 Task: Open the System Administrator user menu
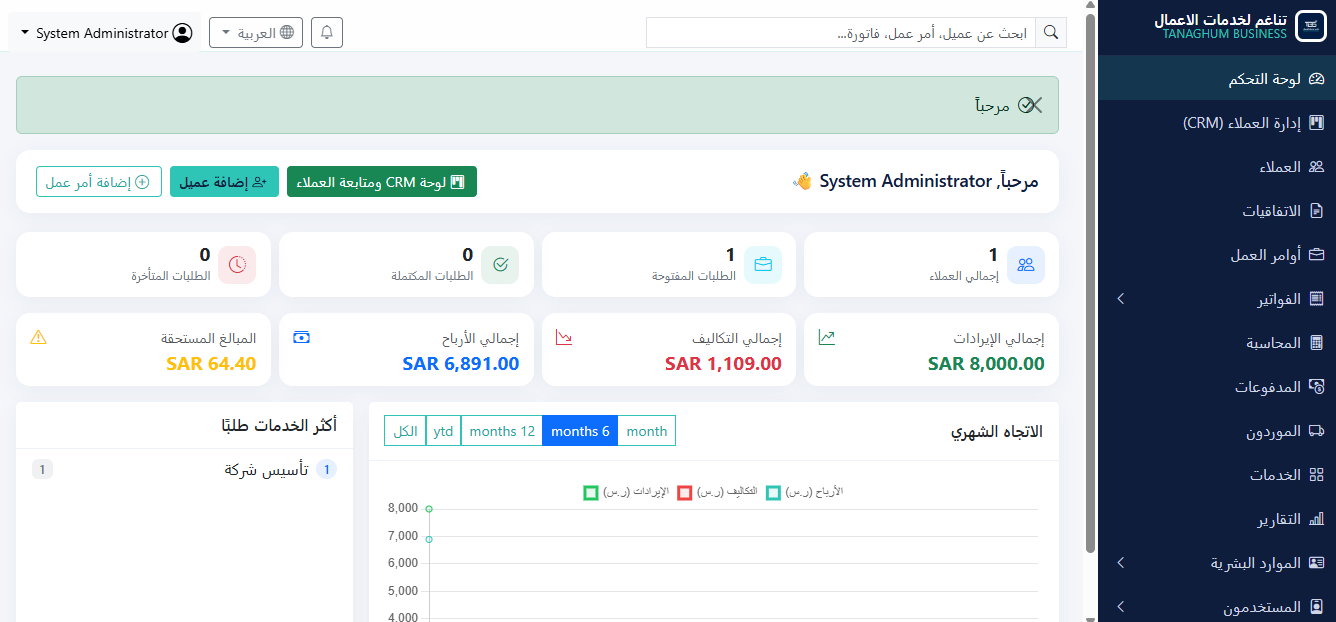click(x=106, y=33)
